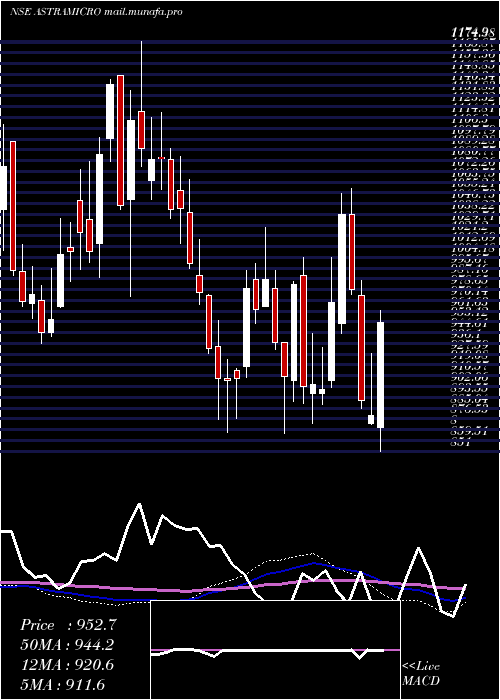This screenshot has height=700, width=500.
Task: Click the last white candle at right edge
Action: coord(380,375)
